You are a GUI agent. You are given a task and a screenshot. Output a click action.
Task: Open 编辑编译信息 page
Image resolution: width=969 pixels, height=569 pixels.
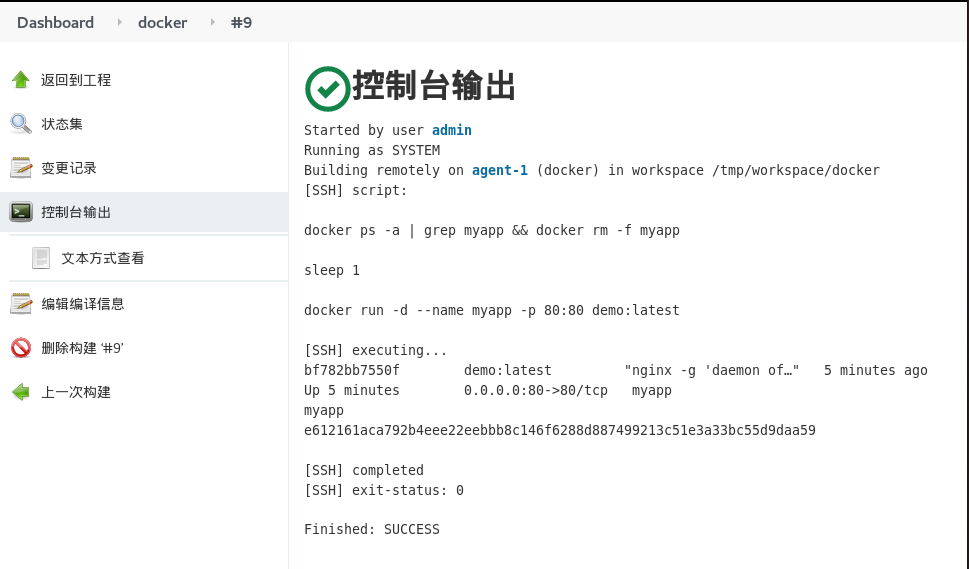(x=83, y=304)
